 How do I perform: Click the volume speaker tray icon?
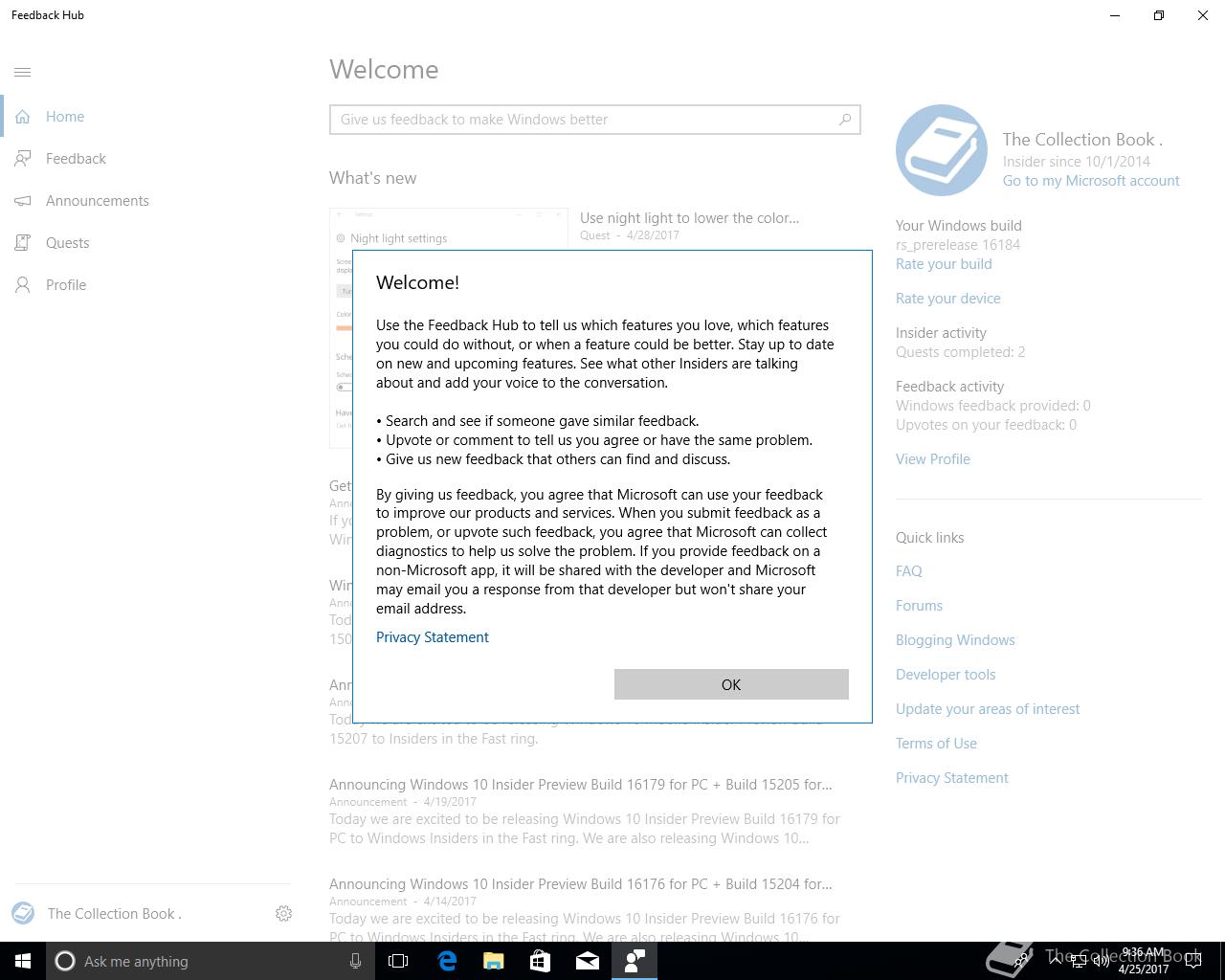[x=1102, y=961]
